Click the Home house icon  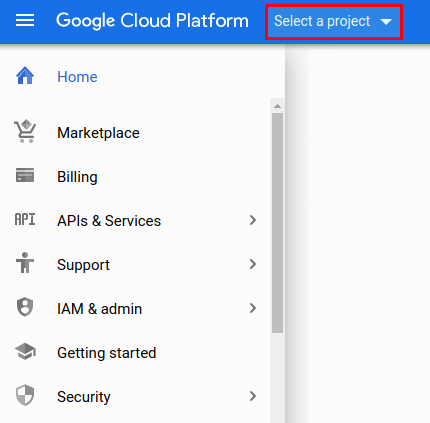[x=25, y=76]
